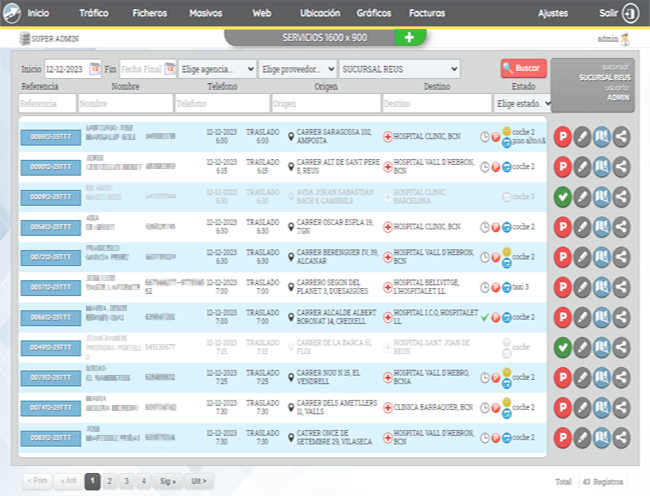Image resolution: width=650 pixels, height=496 pixels.
Task: Toggle red P status on CARRER ALT DE SANT PERE row
Action: [563, 167]
